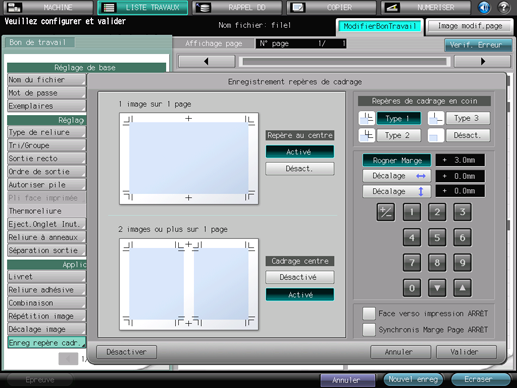Viewport: 517px width, 388px height.
Task: Go to previous page with left arrow
Action: (x=207, y=61)
